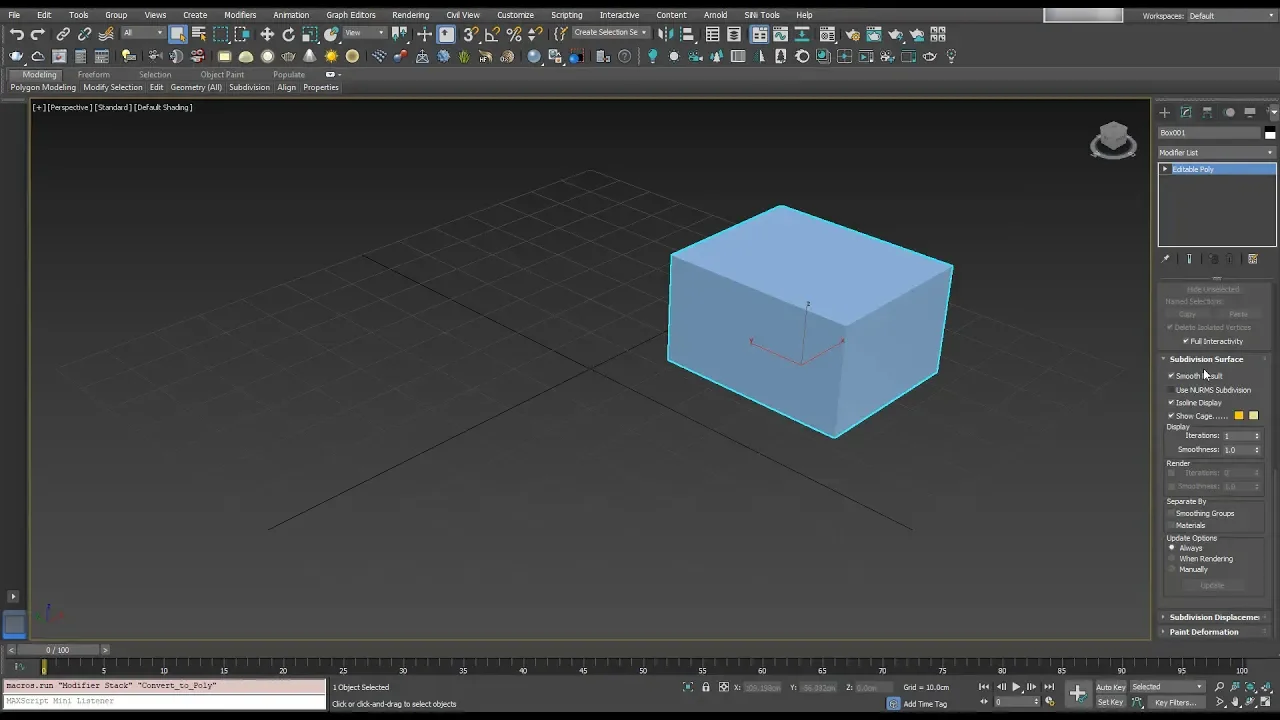Open the Modifiers menu

coord(240,15)
